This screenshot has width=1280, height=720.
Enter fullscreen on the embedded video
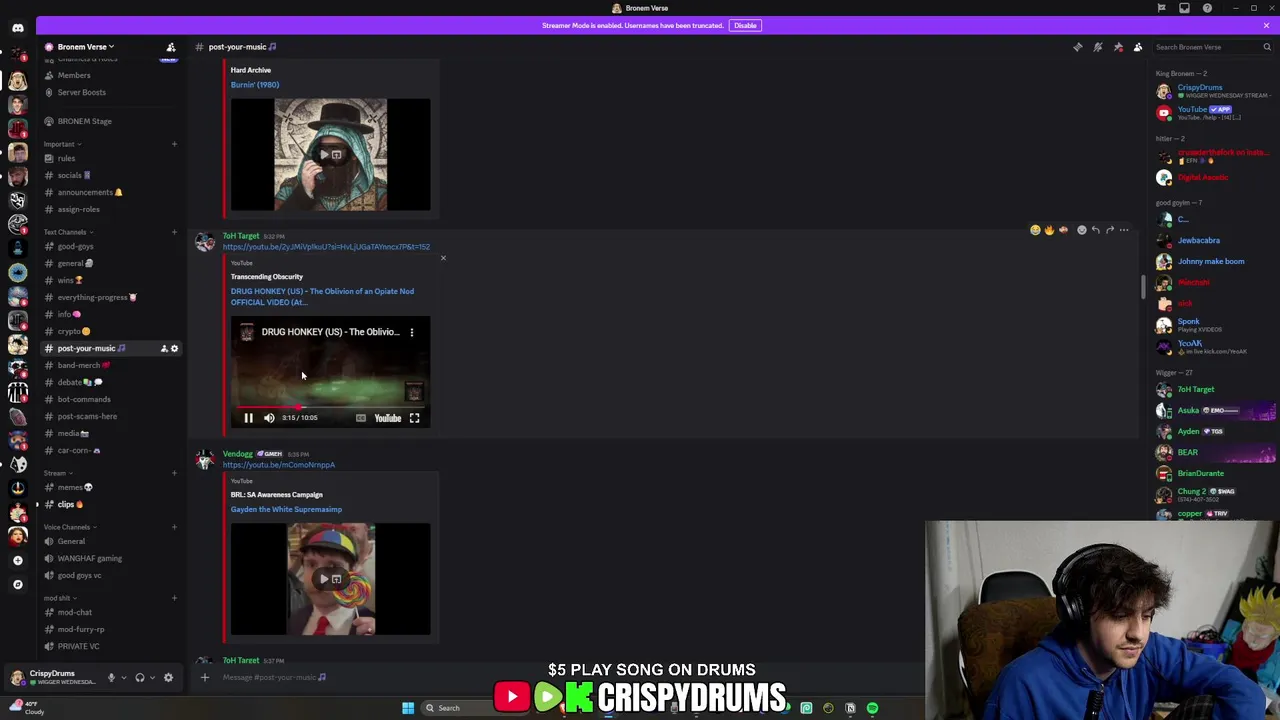click(x=414, y=418)
